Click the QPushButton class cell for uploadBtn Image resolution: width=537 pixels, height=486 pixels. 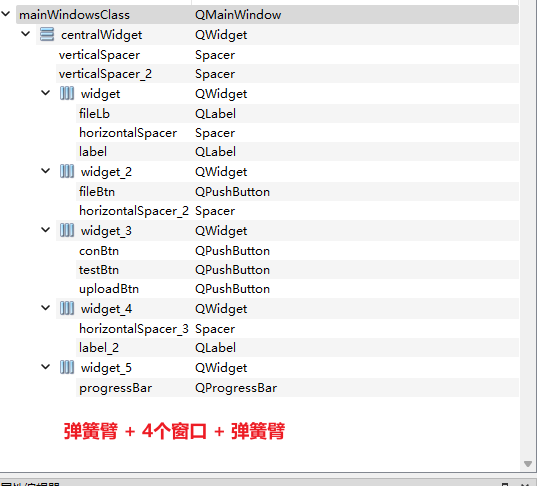coord(233,289)
